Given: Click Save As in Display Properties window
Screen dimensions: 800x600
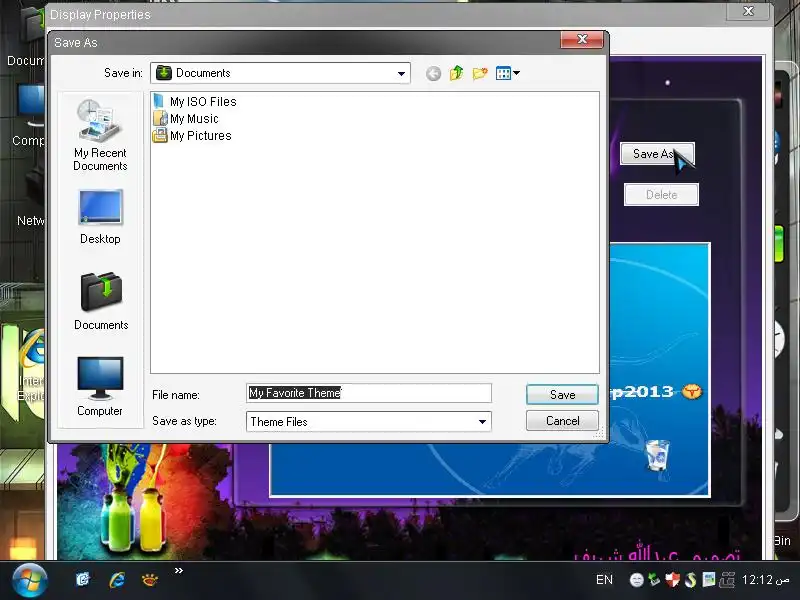Looking at the screenshot, I should (657, 154).
